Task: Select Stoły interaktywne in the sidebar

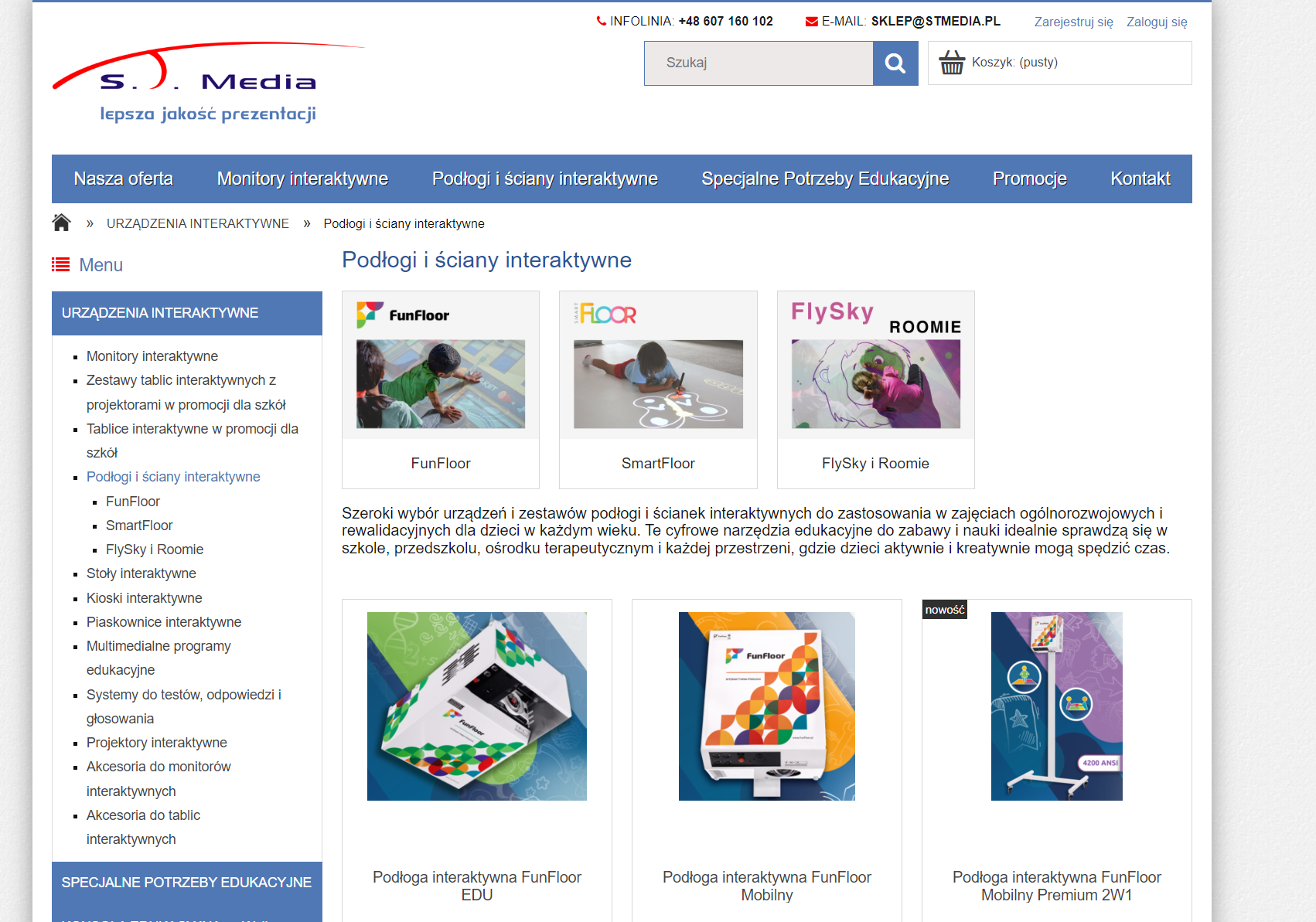Action: click(x=141, y=573)
